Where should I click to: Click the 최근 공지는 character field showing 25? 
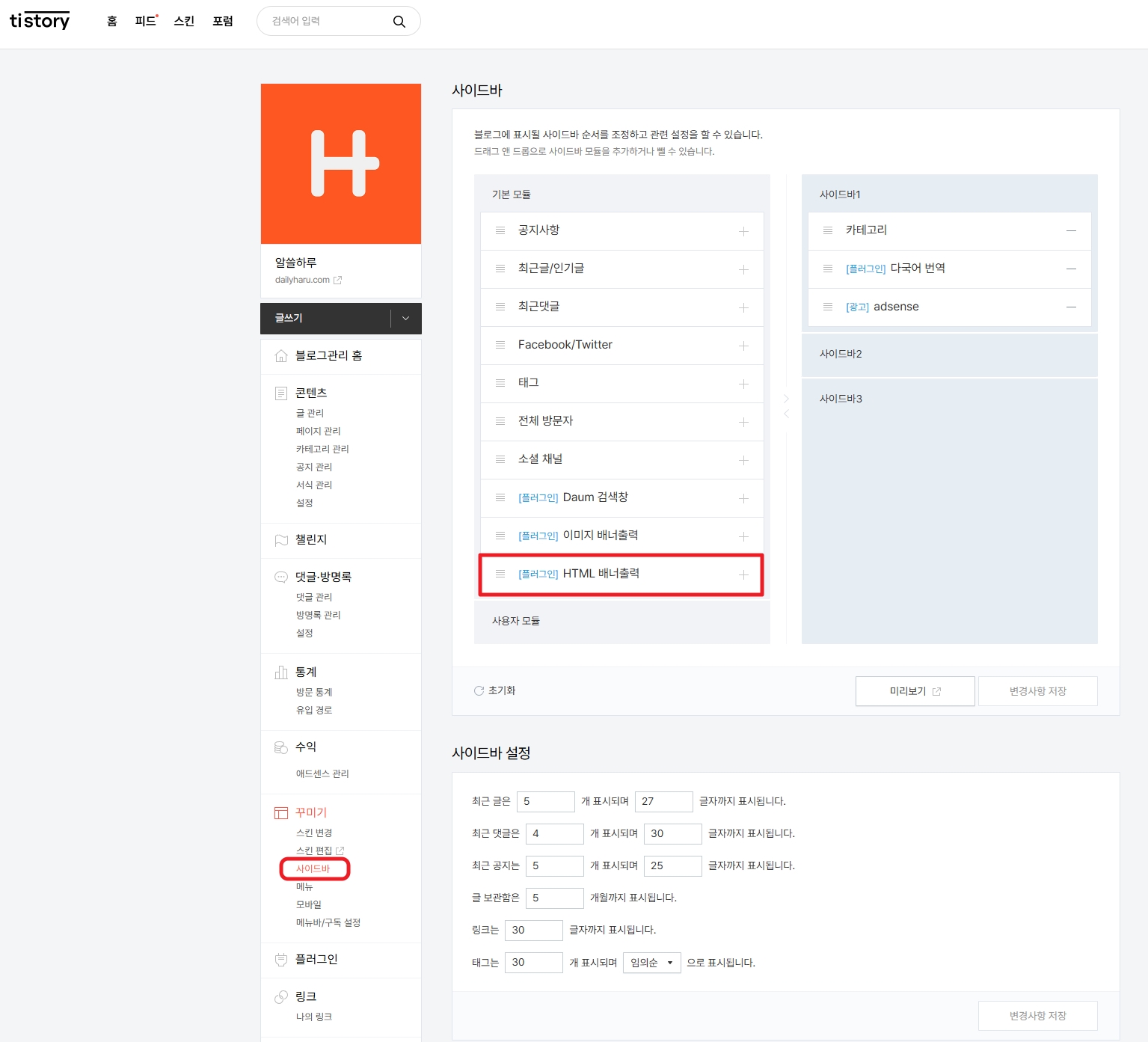point(673,865)
